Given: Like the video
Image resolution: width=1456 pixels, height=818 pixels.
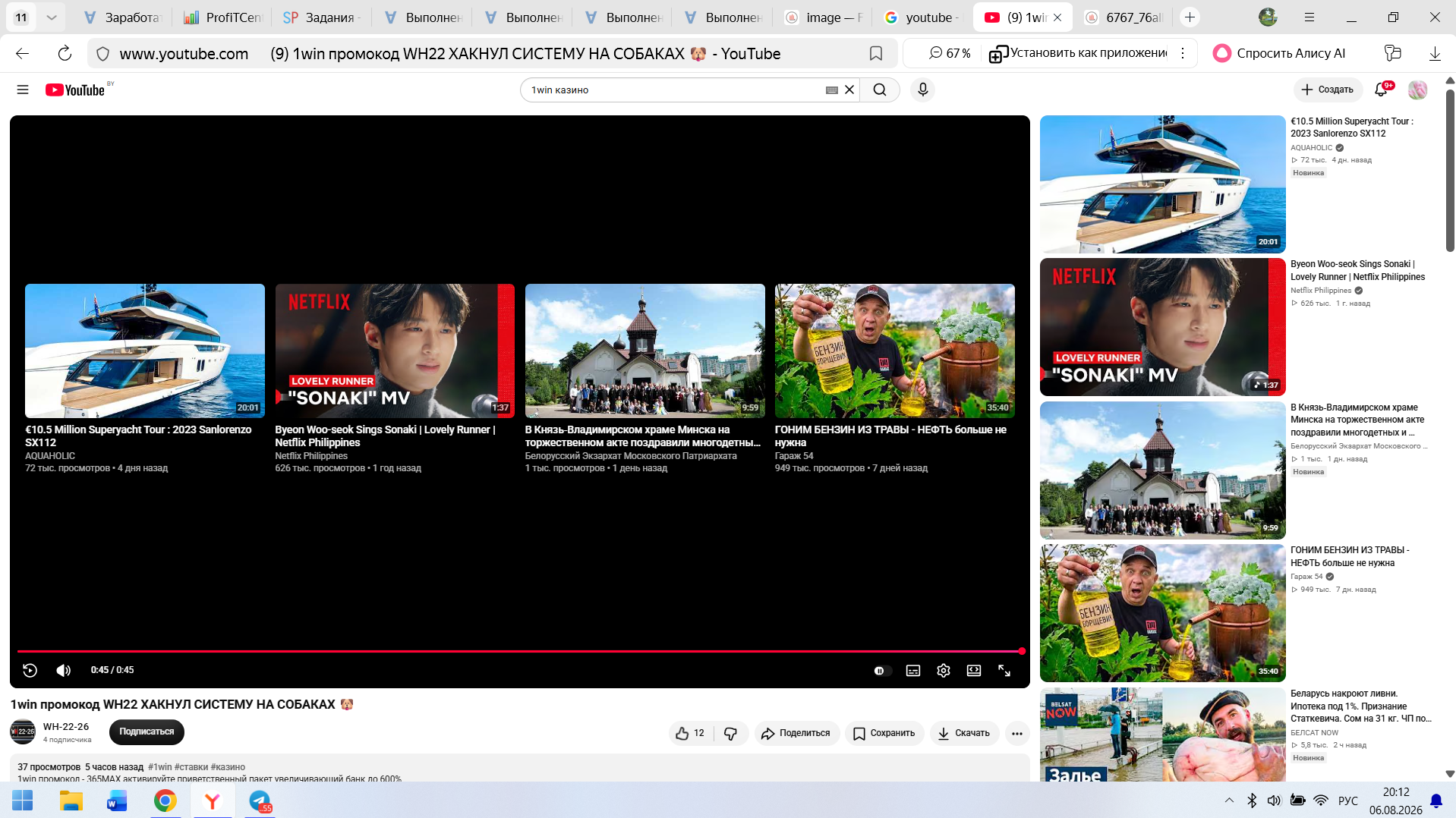Looking at the screenshot, I should pyautogui.click(x=690, y=733).
